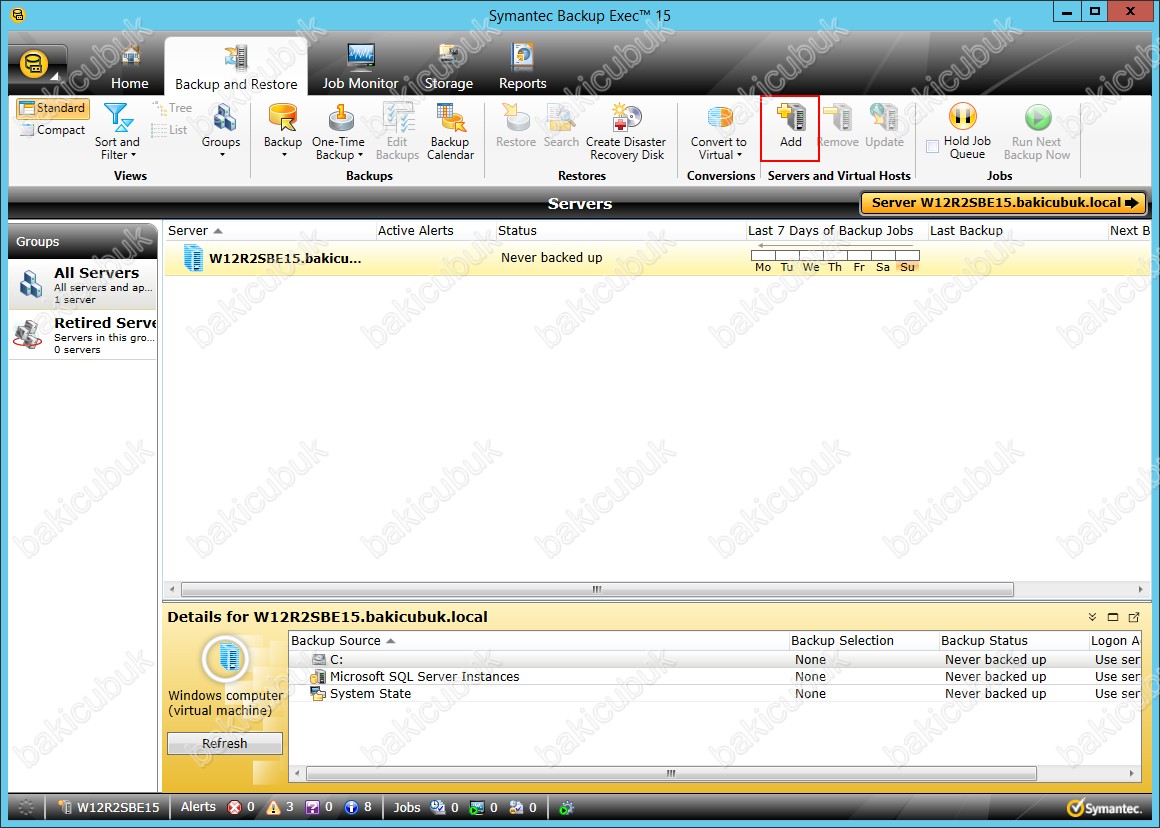Pop out the Details pane into a window

1133,617
